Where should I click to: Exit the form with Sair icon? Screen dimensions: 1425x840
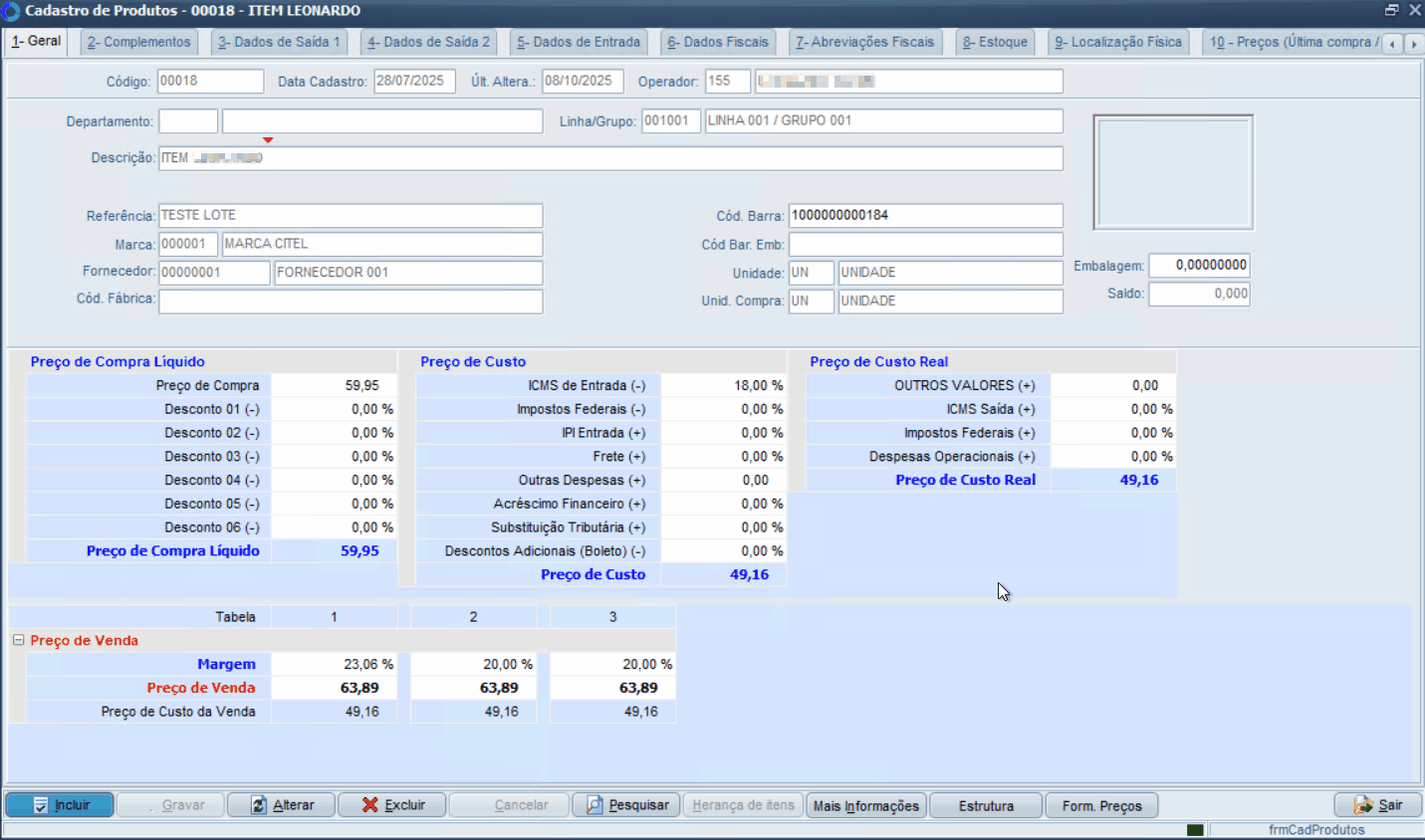click(x=1363, y=805)
